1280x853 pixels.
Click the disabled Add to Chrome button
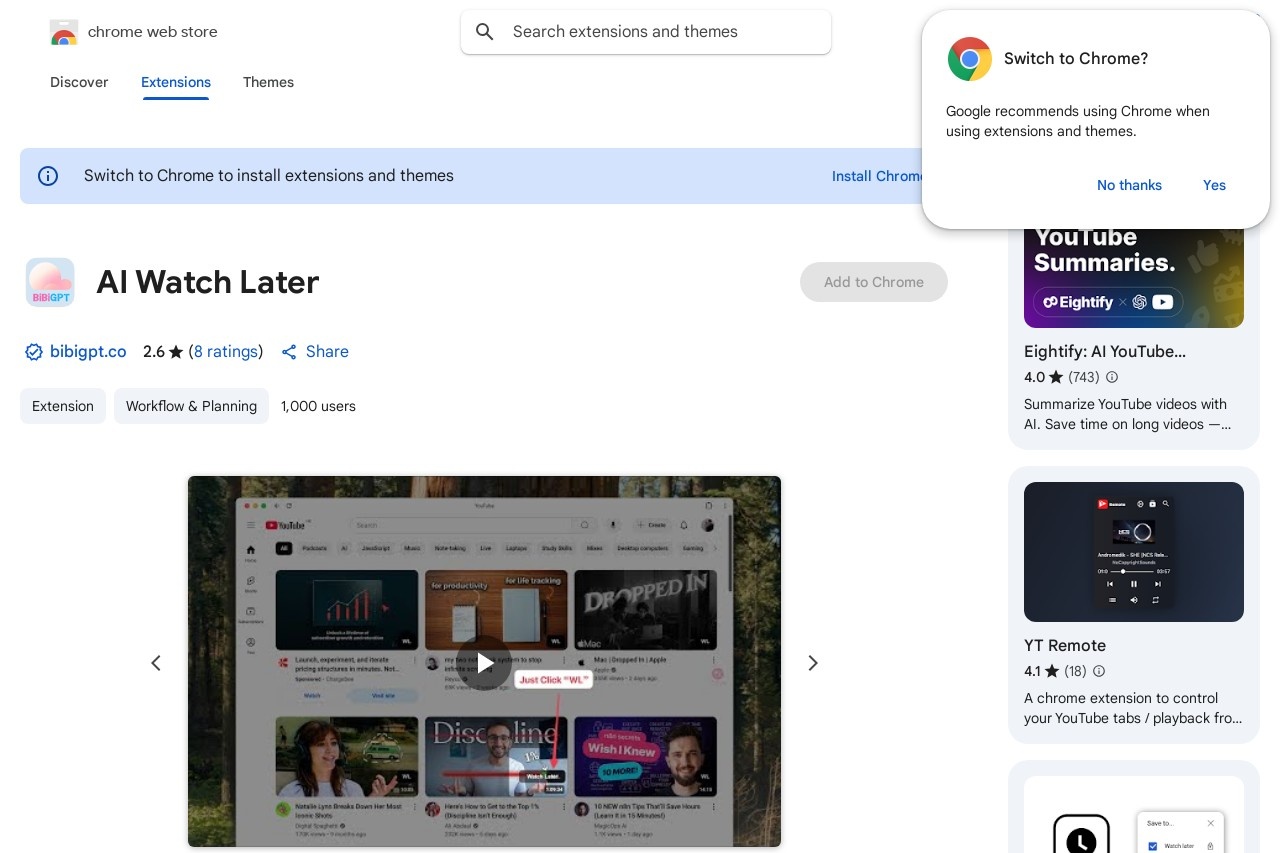click(874, 282)
